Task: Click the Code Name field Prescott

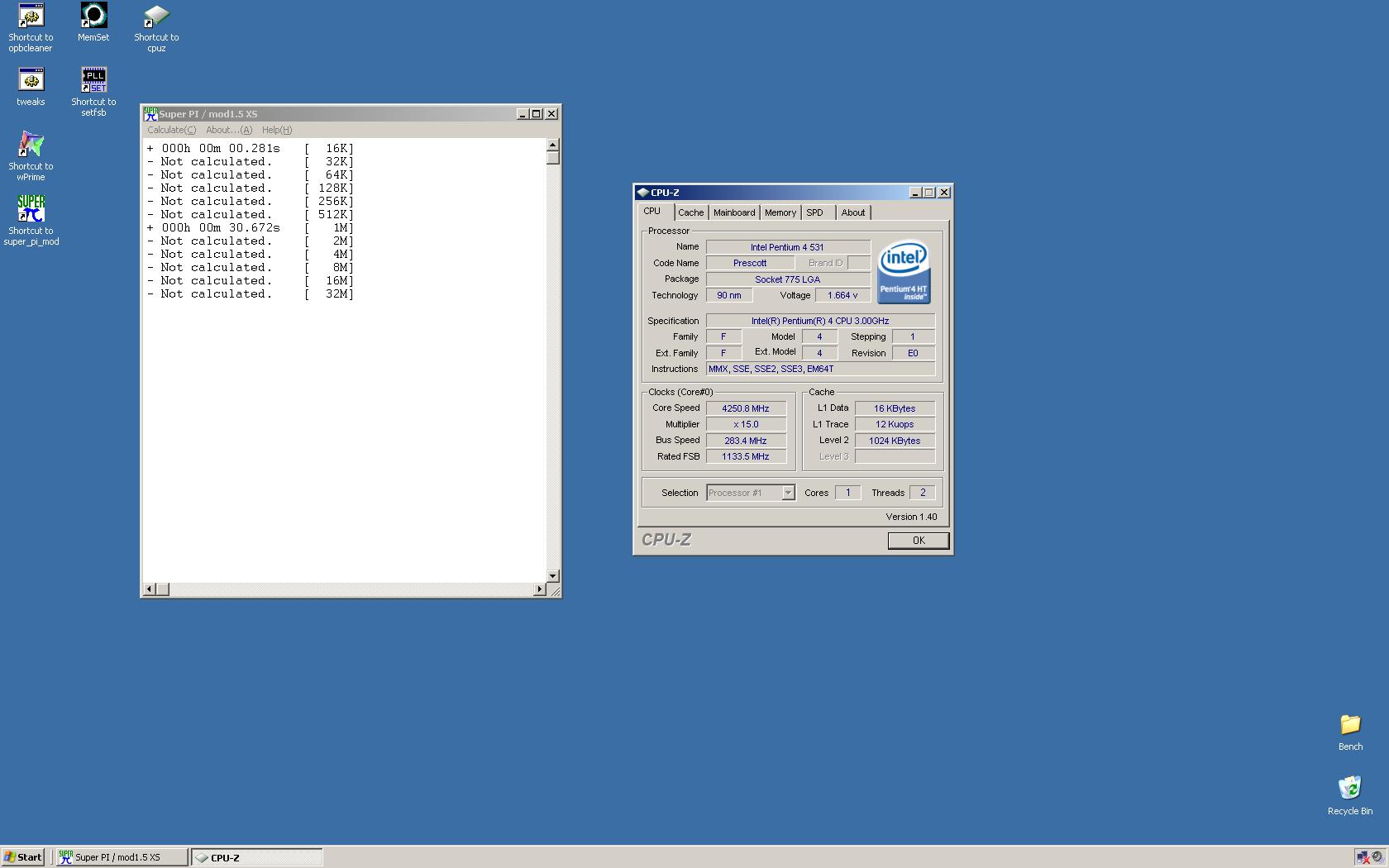Action: pos(750,263)
